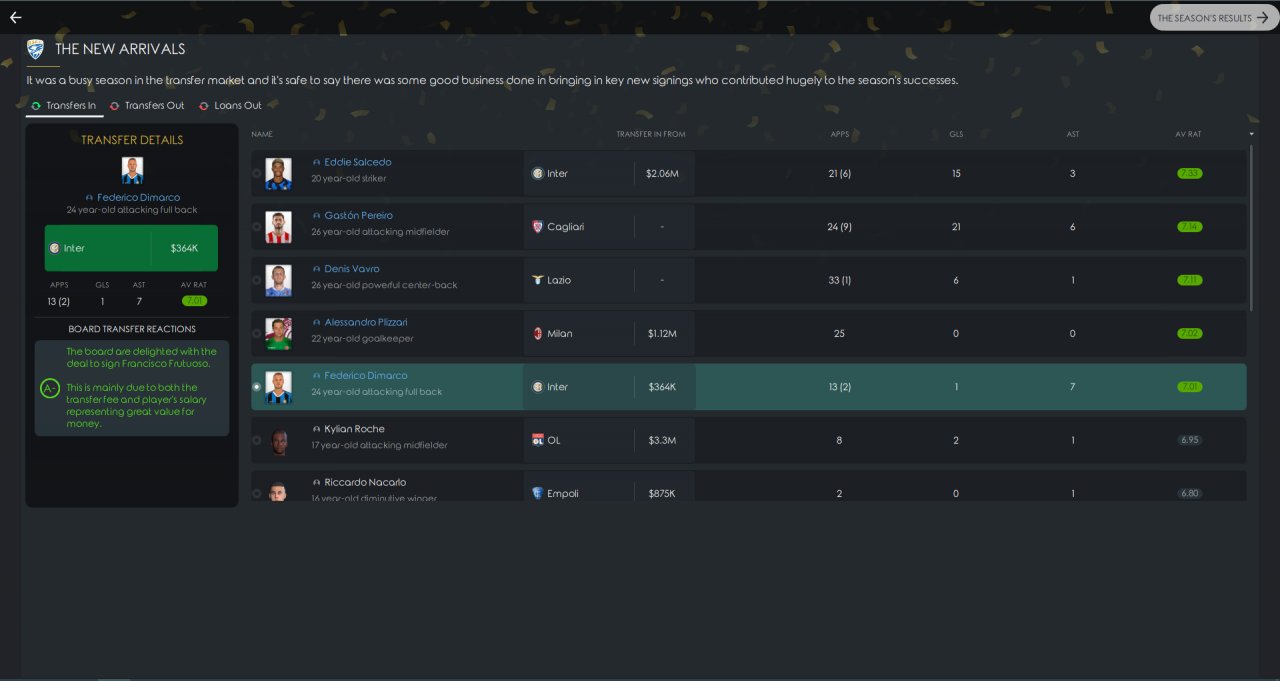Open Denis Vavro's player portrait
1280x681 pixels.
pyautogui.click(x=278, y=280)
